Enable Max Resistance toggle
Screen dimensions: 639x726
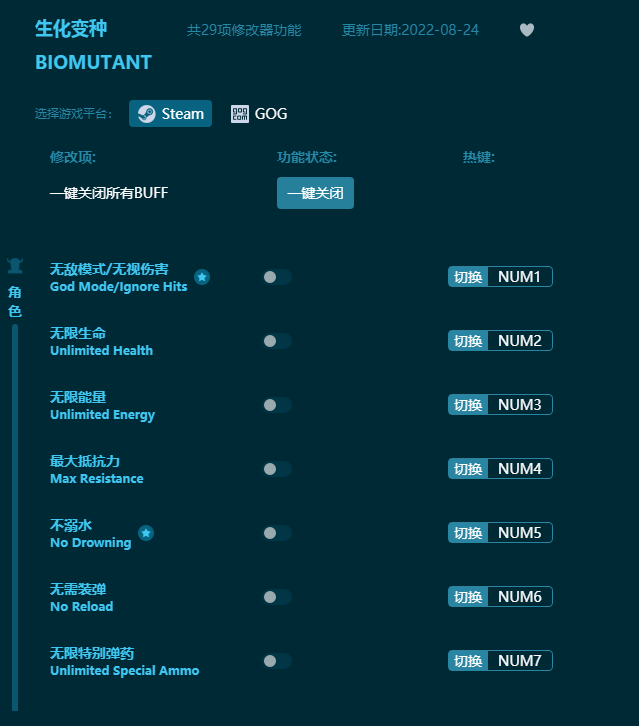pos(277,469)
